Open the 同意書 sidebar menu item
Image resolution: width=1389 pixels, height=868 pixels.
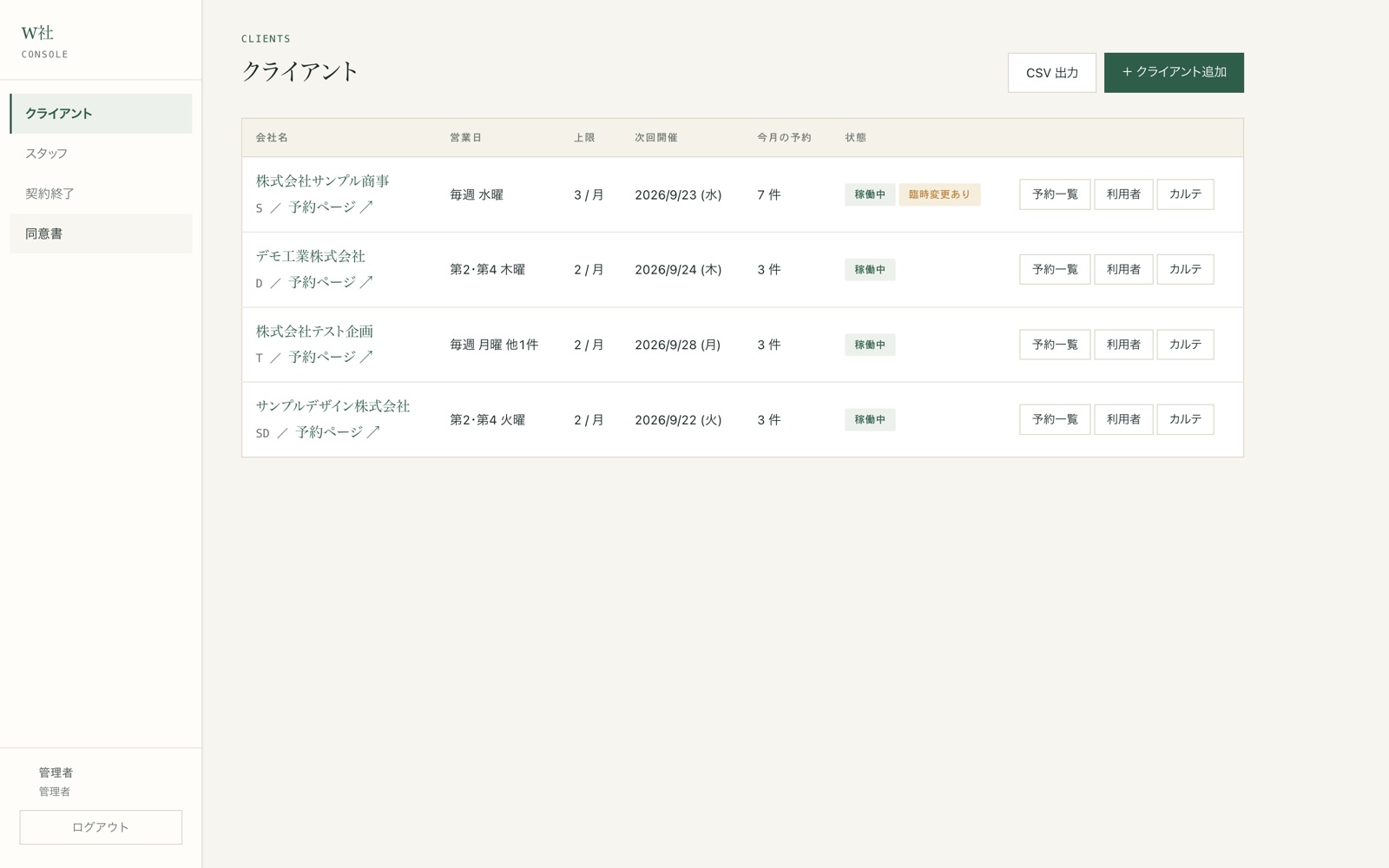click(101, 233)
